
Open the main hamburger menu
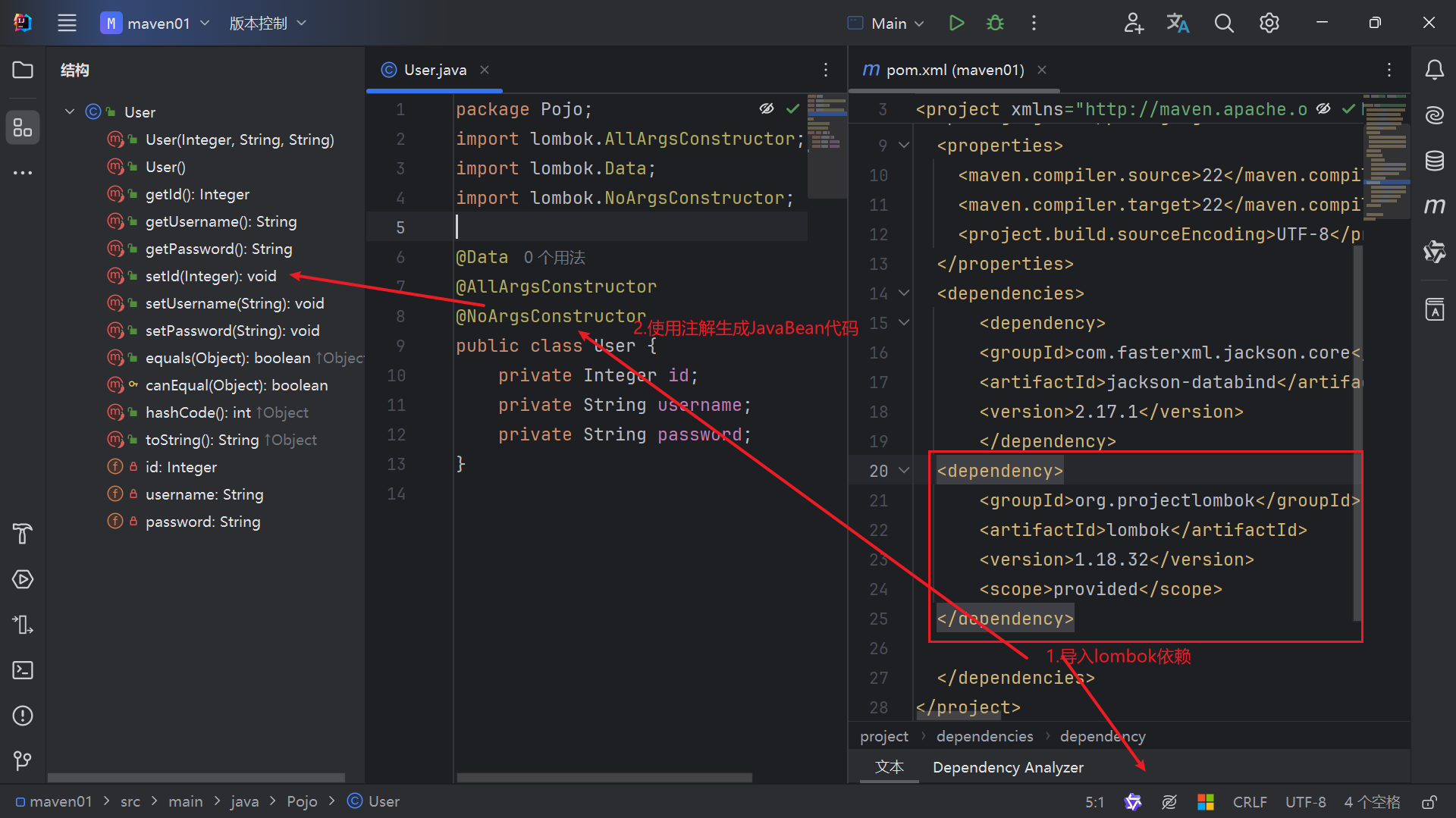(67, 23)
